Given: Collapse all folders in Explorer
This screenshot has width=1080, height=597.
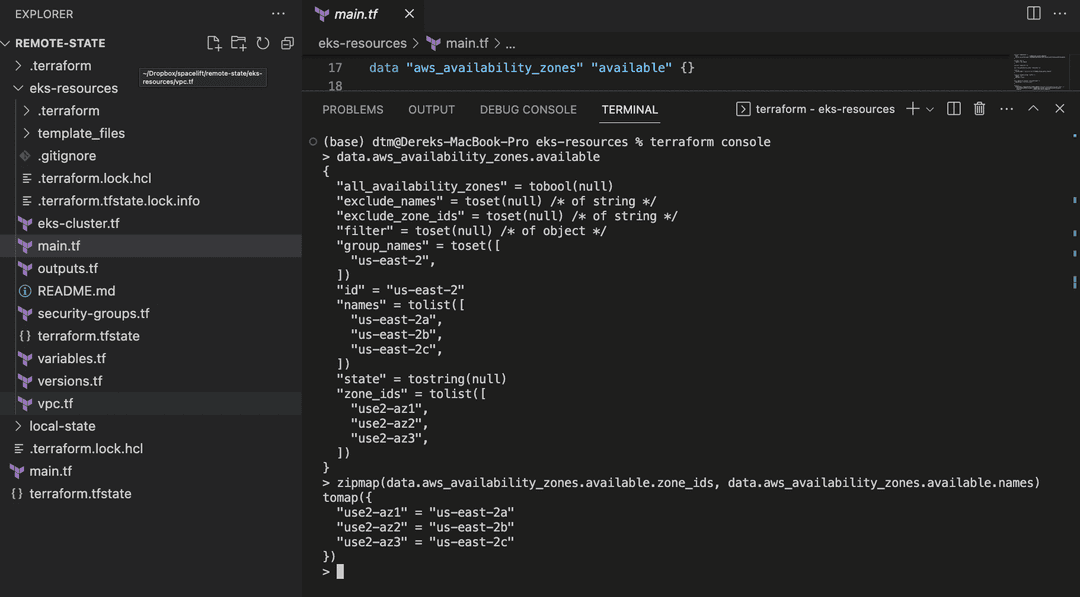Looking at the screenshot, I should pyautogui.click(x=287, y=42).
